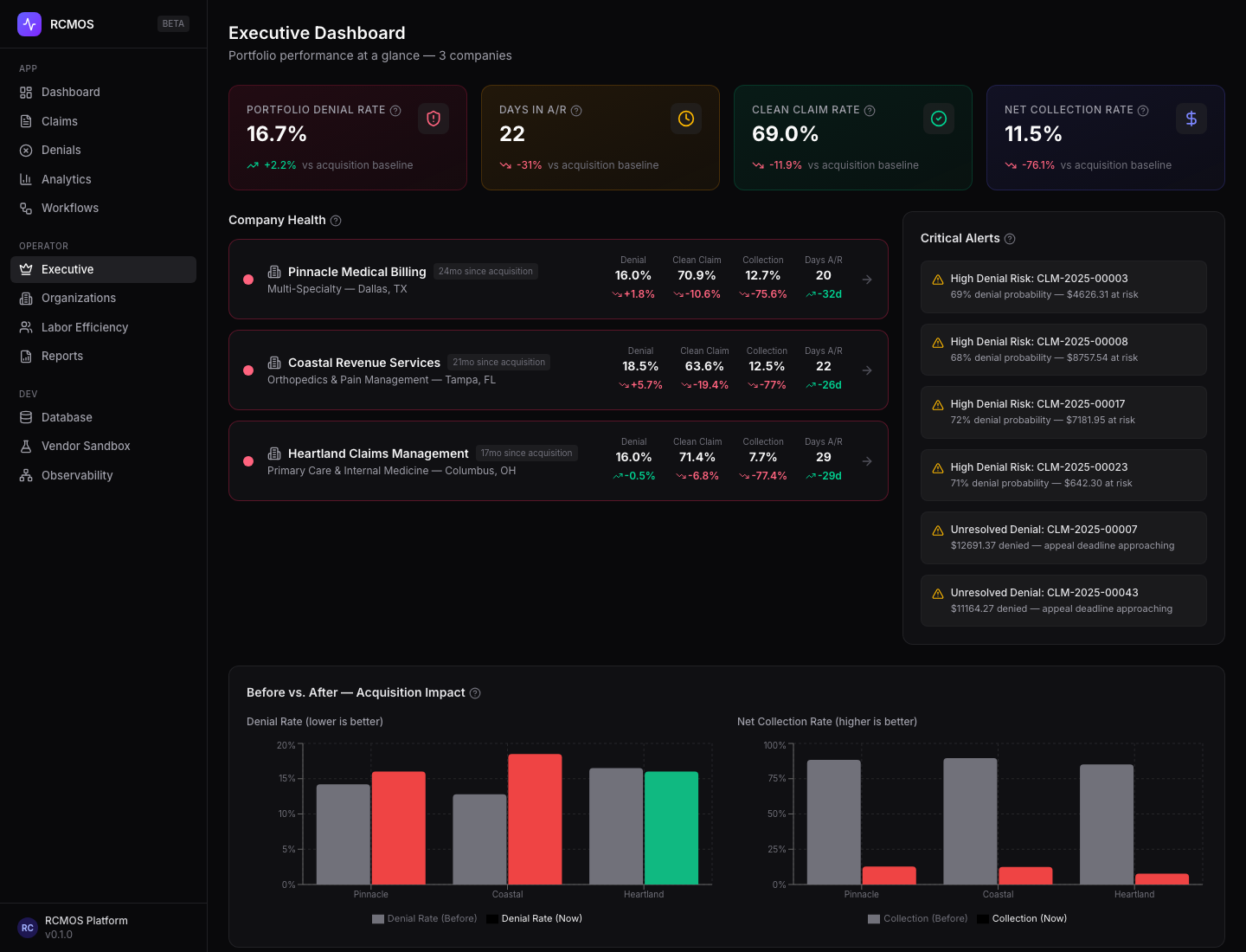
Task: Go to the Claims page
Action: click(x=103, y=121)
